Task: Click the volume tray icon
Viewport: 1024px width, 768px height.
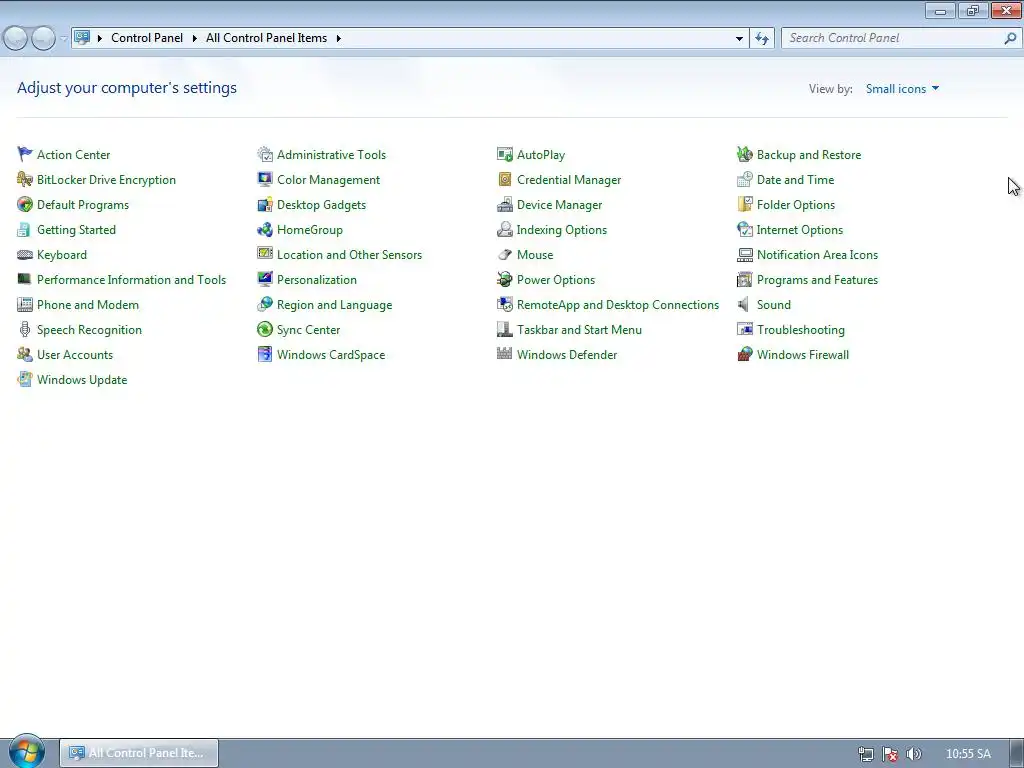Action: pos(914,754)
